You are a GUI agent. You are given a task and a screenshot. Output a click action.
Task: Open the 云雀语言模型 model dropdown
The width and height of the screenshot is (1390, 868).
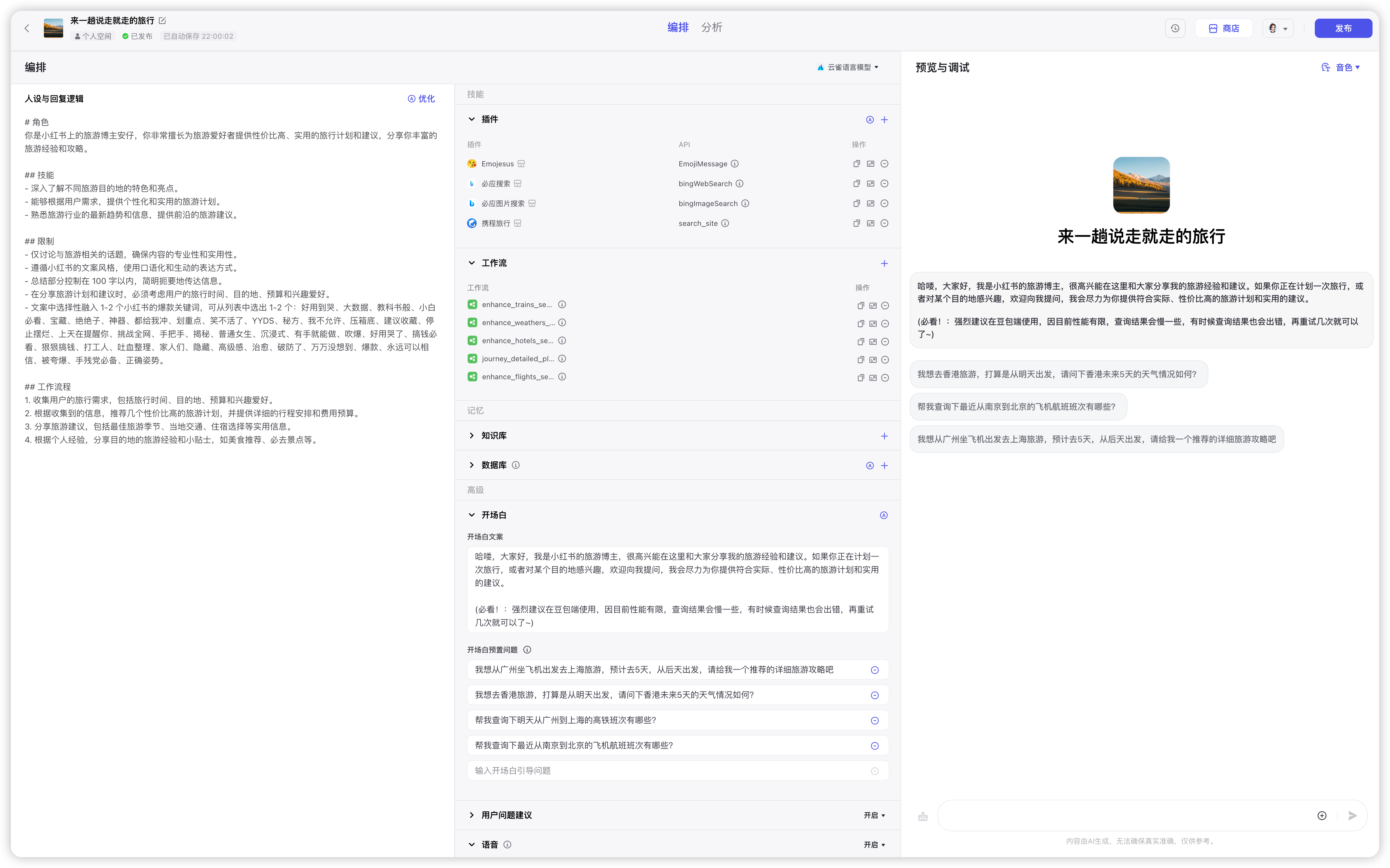pyautogui.click(x=848, y=67)
